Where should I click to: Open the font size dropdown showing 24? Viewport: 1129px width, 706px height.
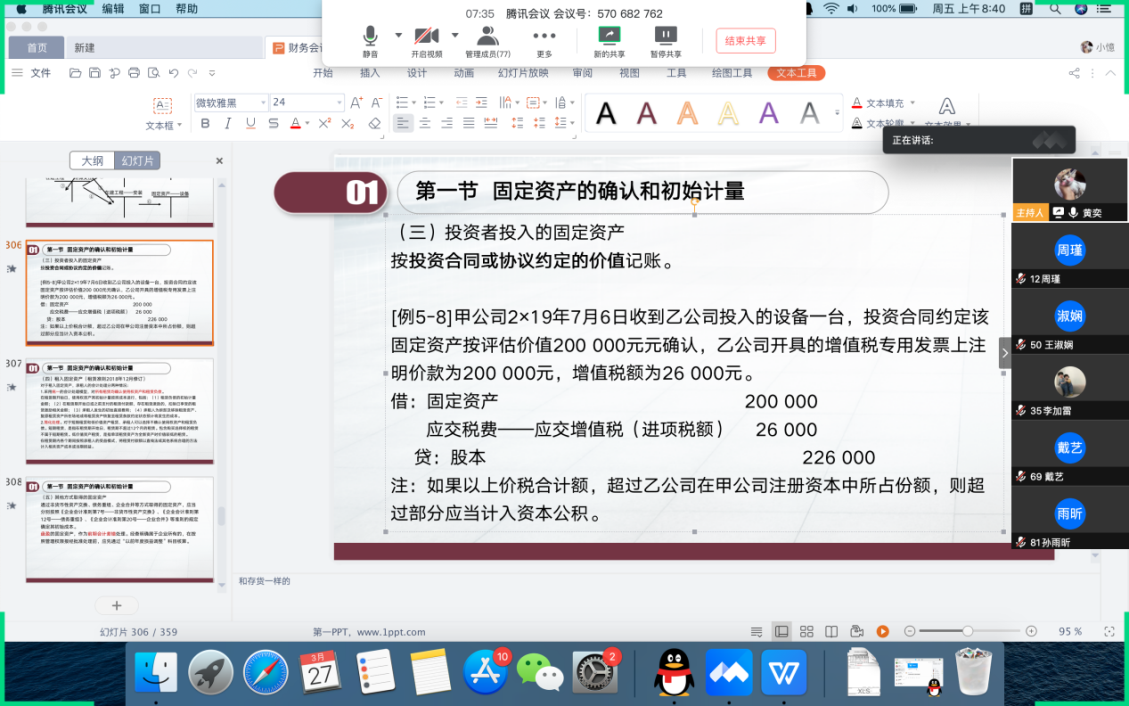coord(338,103)
